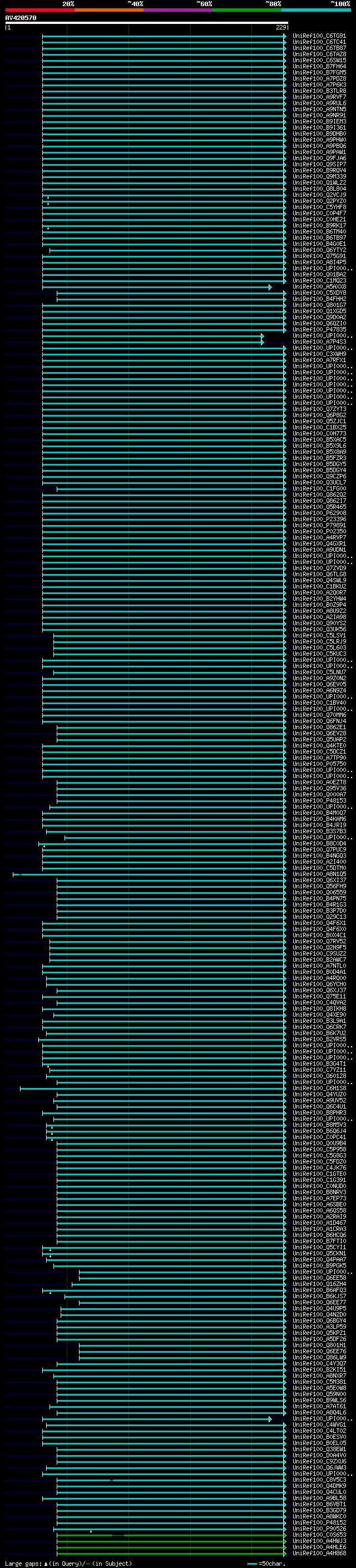The height and width of the screenshot is (1568, 356).
Task: Select hit label UniRef100_A7PDZ8
Action: [x=319, y=79]
